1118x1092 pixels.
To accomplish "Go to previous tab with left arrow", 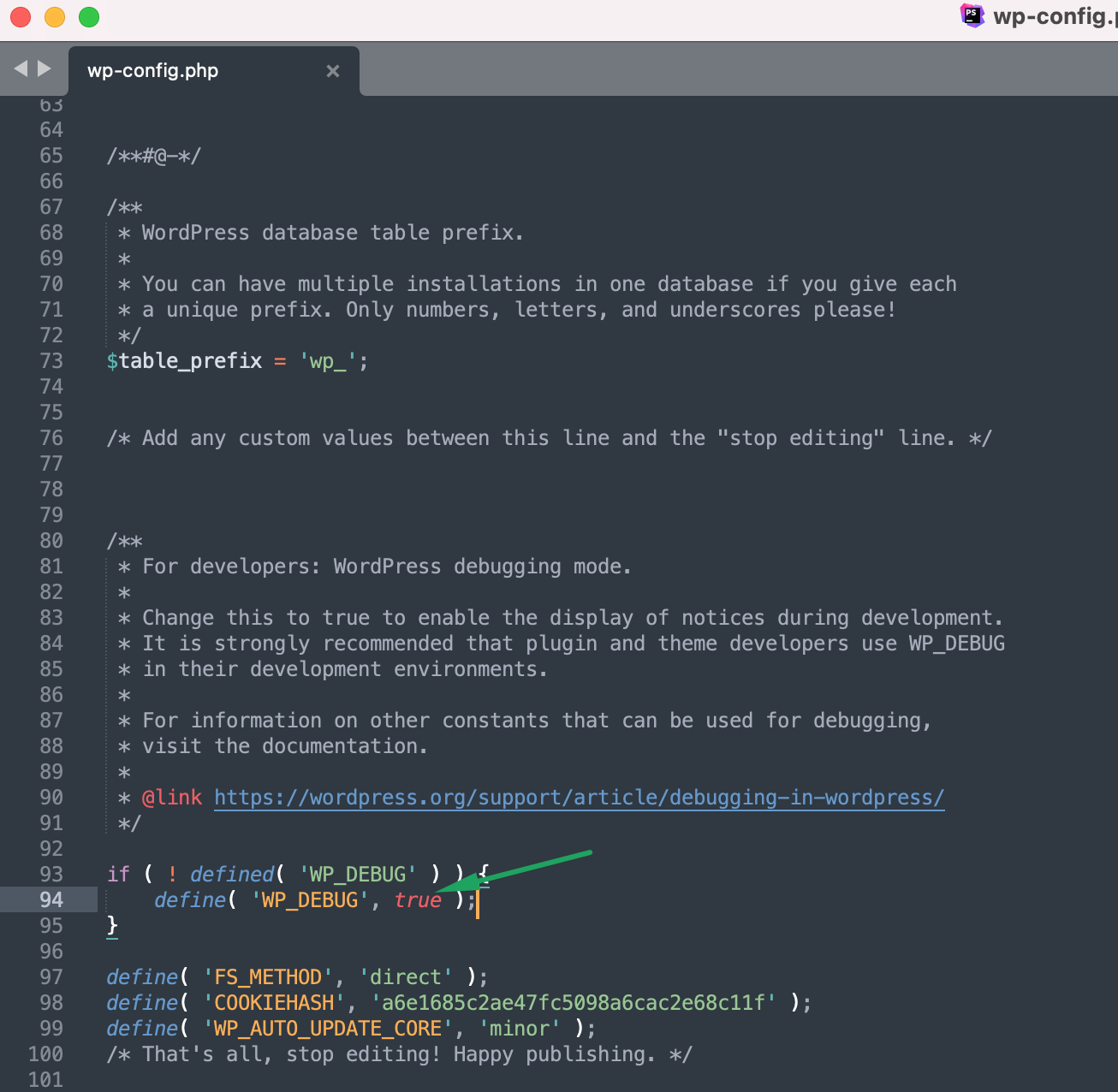I will tap(21, 68).
